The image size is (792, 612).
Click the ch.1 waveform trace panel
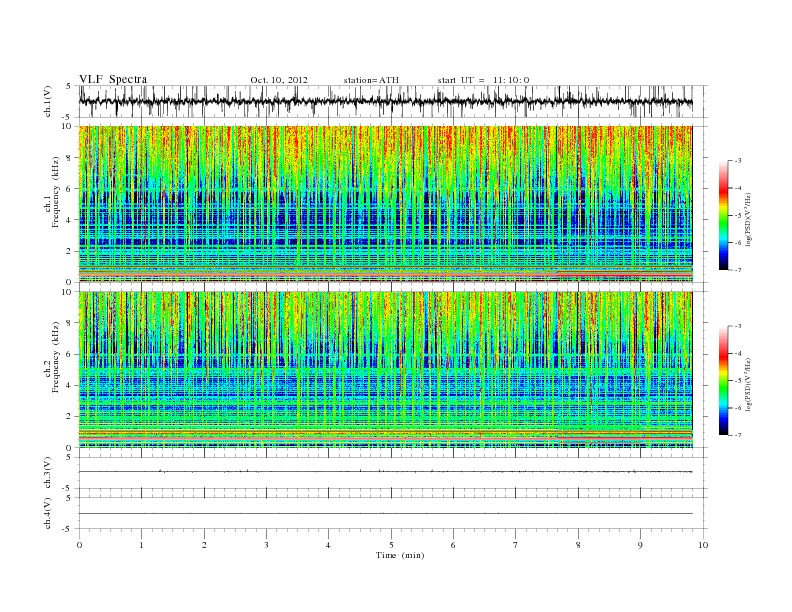393,101
